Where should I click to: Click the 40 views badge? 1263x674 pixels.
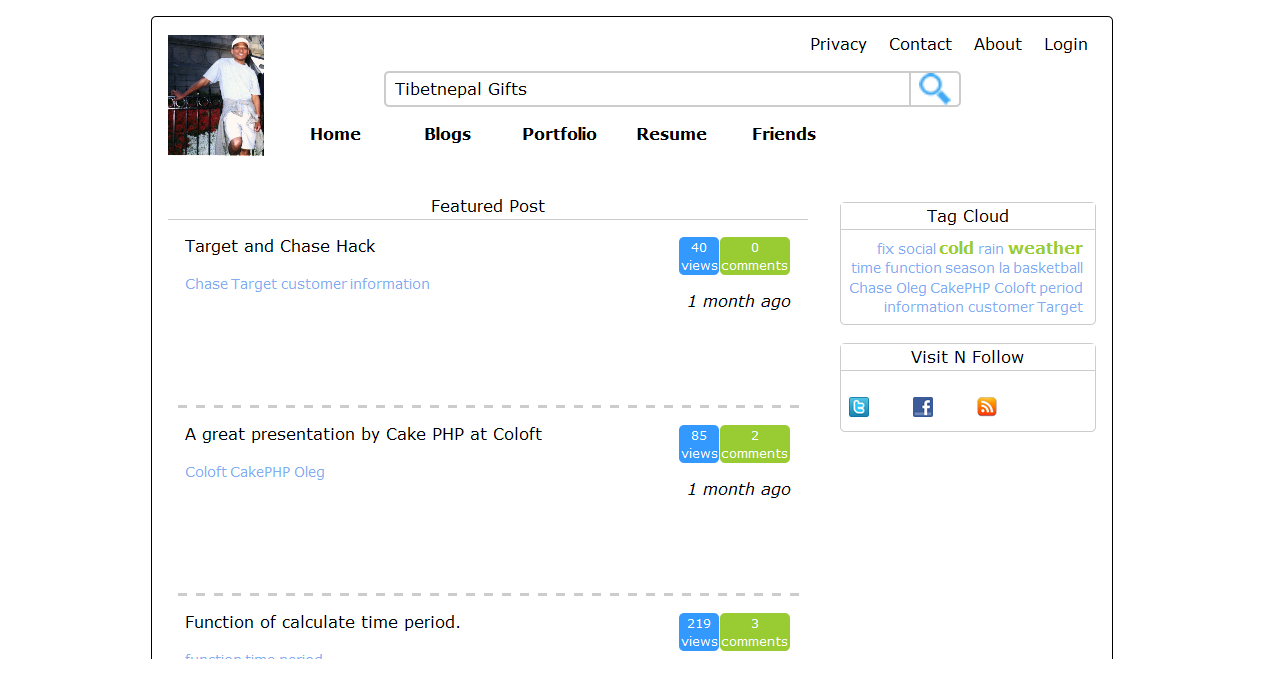coord(699,256)
